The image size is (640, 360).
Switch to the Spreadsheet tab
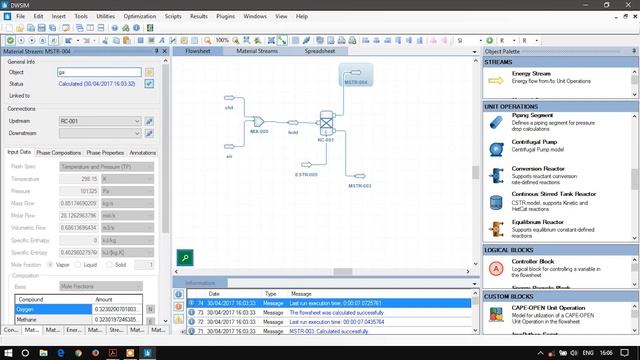[320, 51]
